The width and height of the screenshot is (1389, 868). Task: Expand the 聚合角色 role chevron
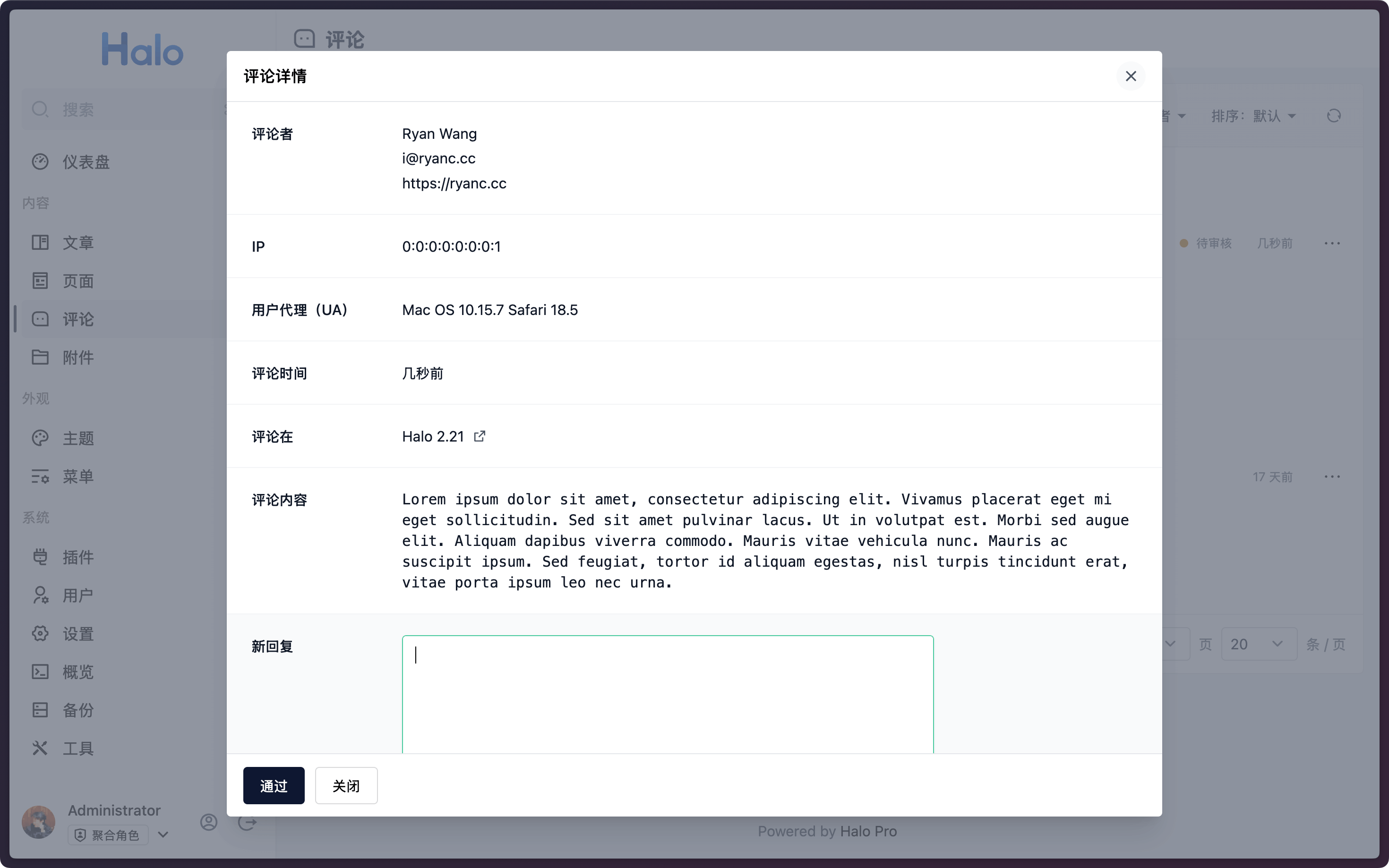[163, 834]
